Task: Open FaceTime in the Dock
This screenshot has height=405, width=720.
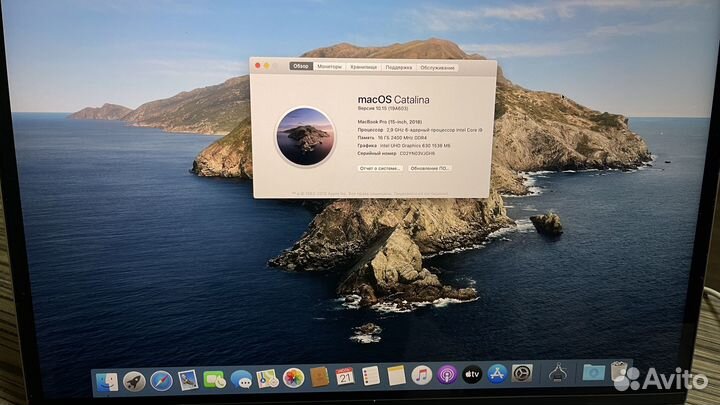Action: (214, 380)
